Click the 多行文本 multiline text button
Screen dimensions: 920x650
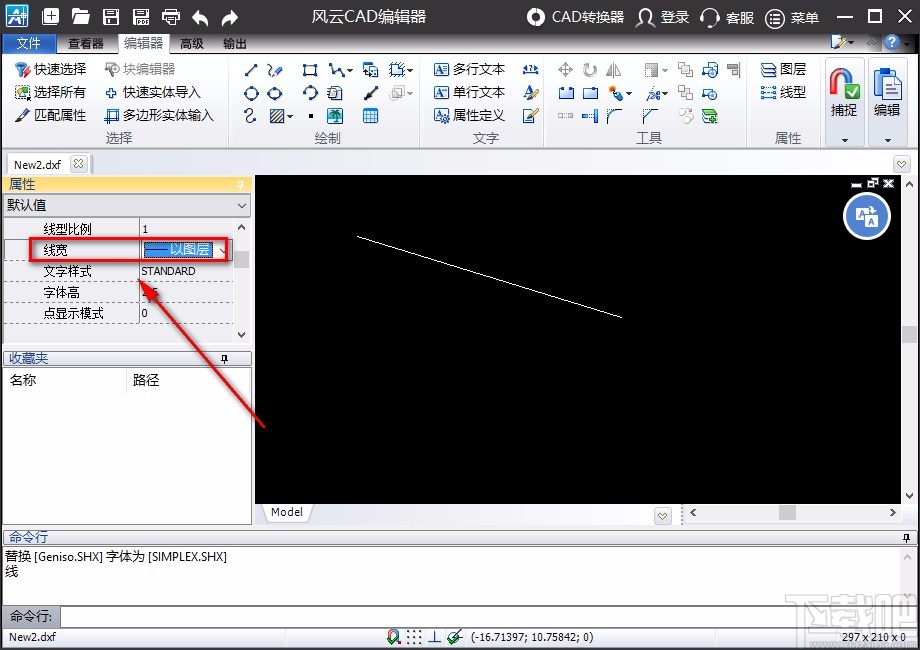click(469, 69)
